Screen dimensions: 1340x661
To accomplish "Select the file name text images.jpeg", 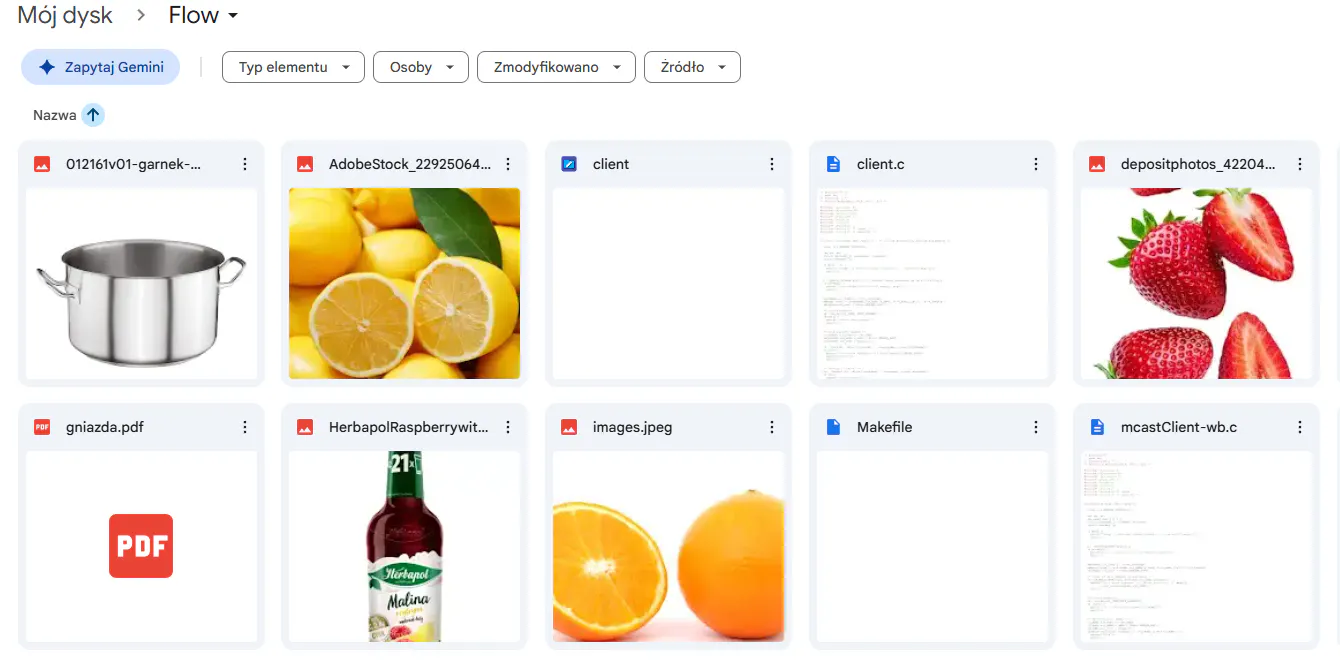I will pos(632,427).
